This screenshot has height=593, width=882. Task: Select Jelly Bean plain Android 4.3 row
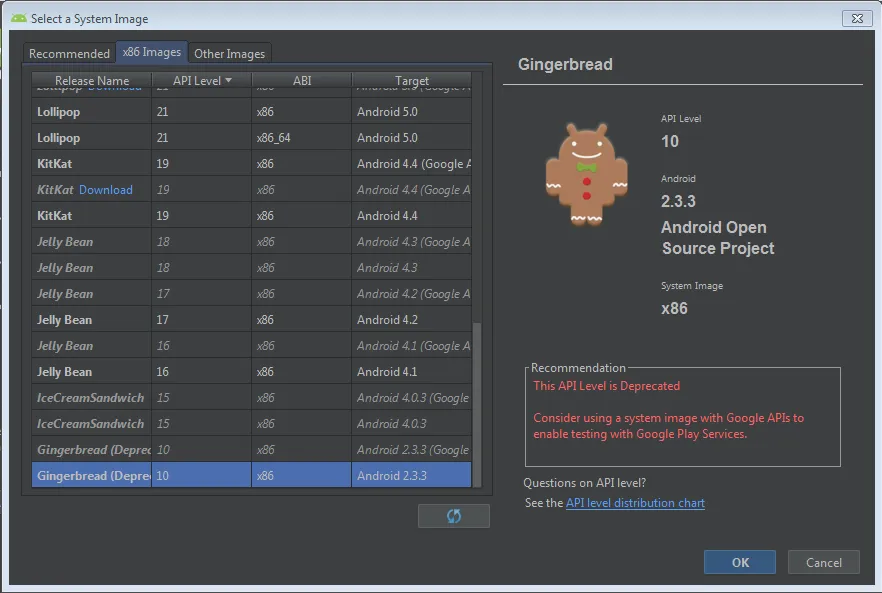click(x=251, y=268)
